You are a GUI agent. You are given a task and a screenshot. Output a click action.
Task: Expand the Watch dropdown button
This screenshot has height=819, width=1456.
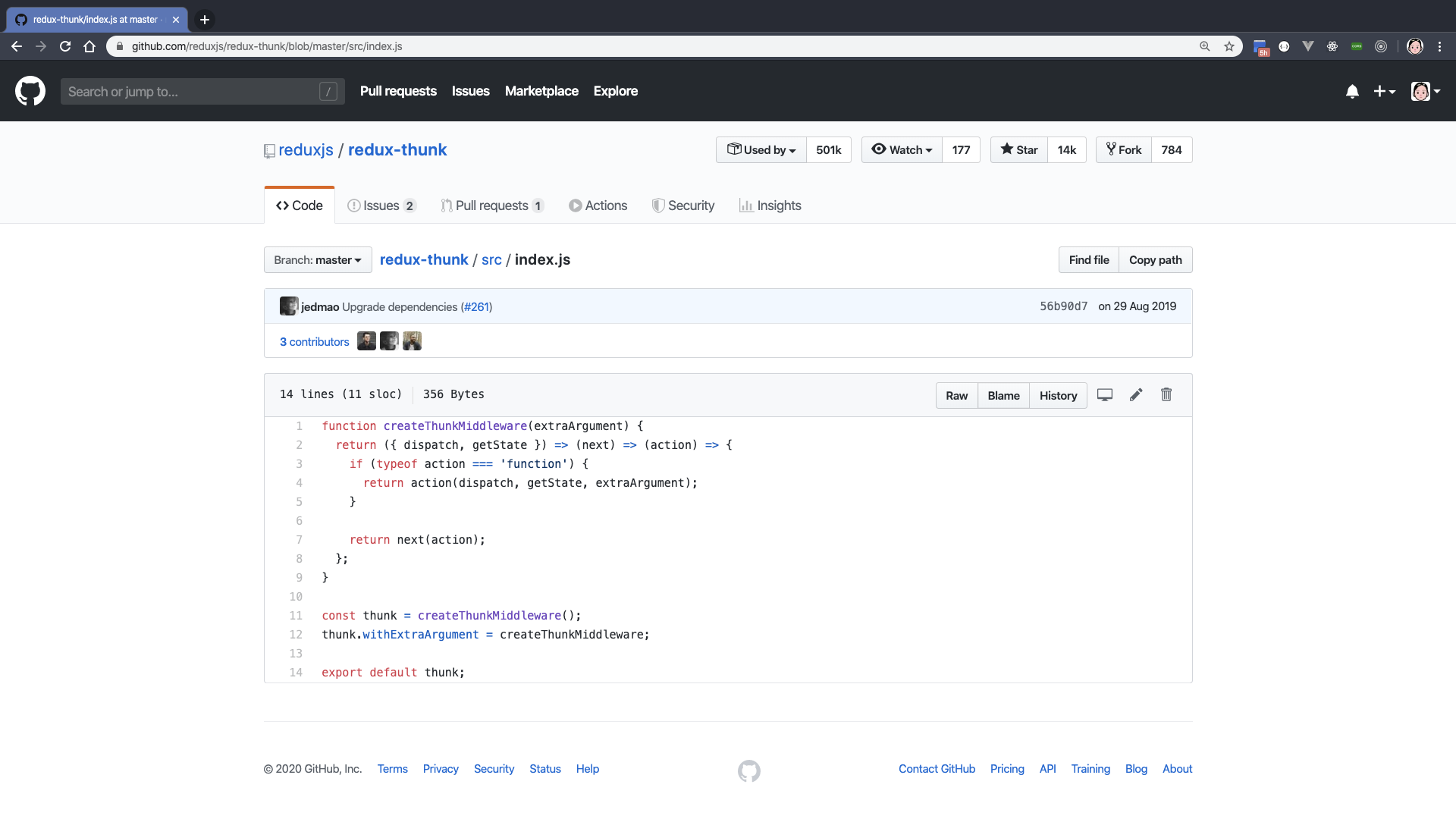pyautogui.click(x=902, y=150)
